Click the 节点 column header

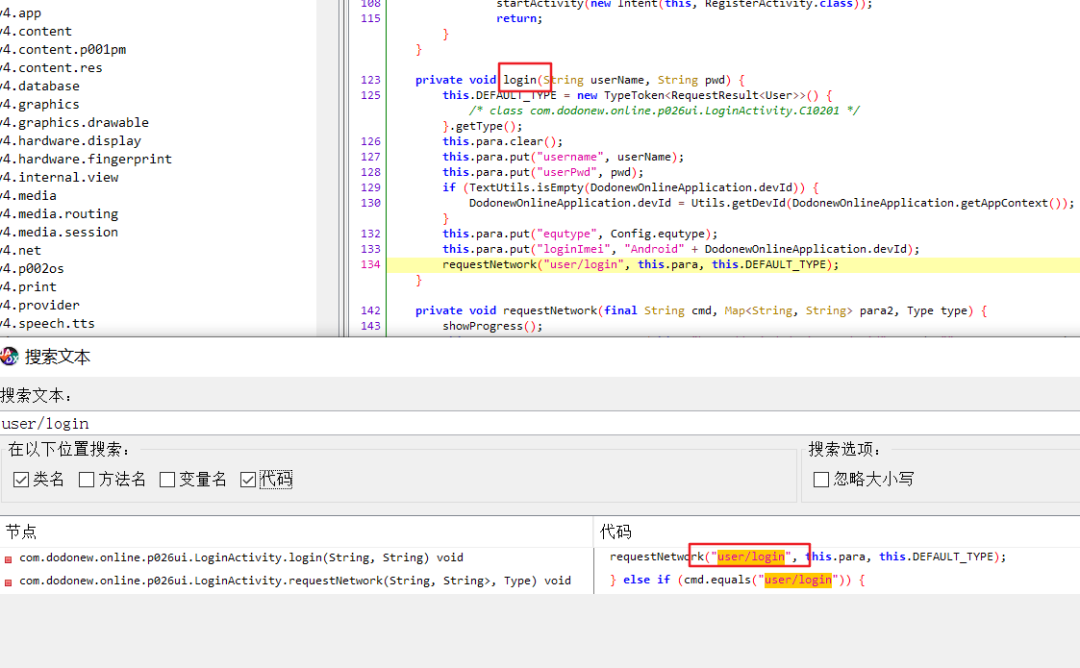point(20,531)
